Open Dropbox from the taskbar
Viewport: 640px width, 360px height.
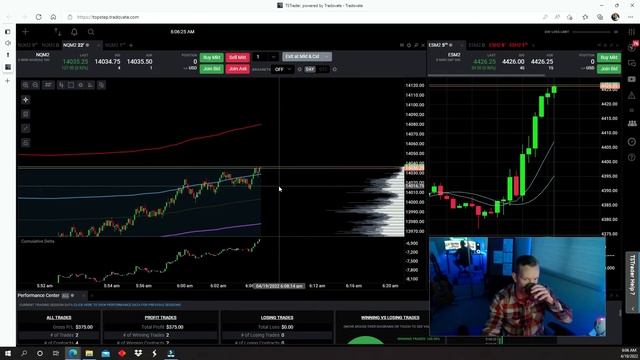pyautogui.click(x=138, y=353)
